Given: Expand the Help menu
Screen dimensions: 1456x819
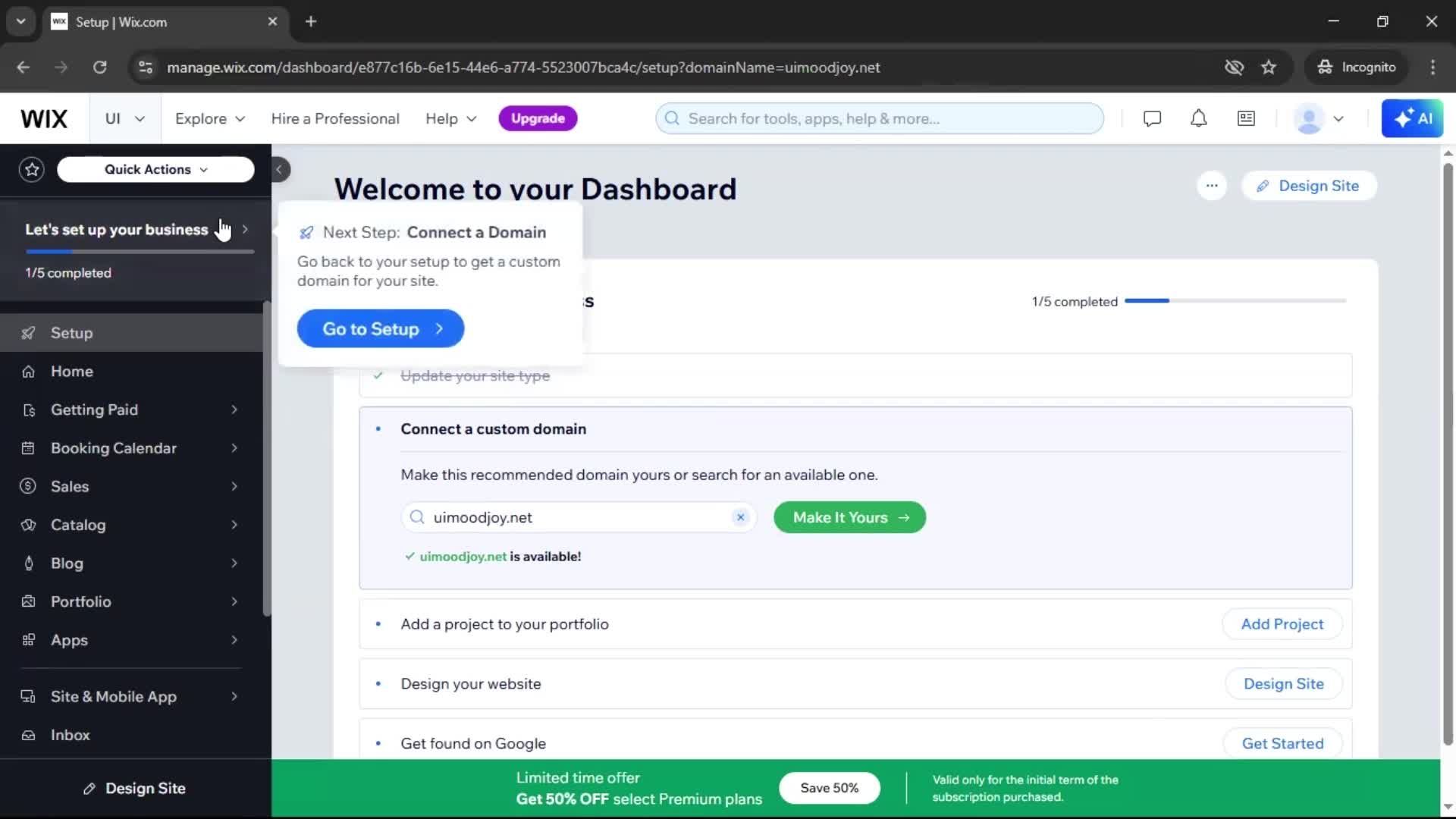Looking at the screenshot, I should pos(450,119).
